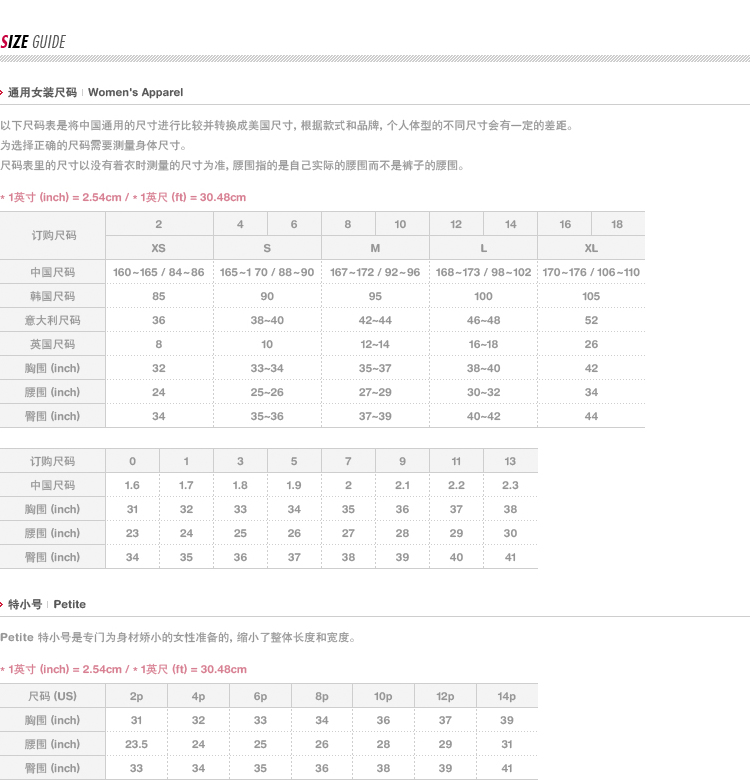
Task: Click the 英国尺码 row label
Action: 52,344
